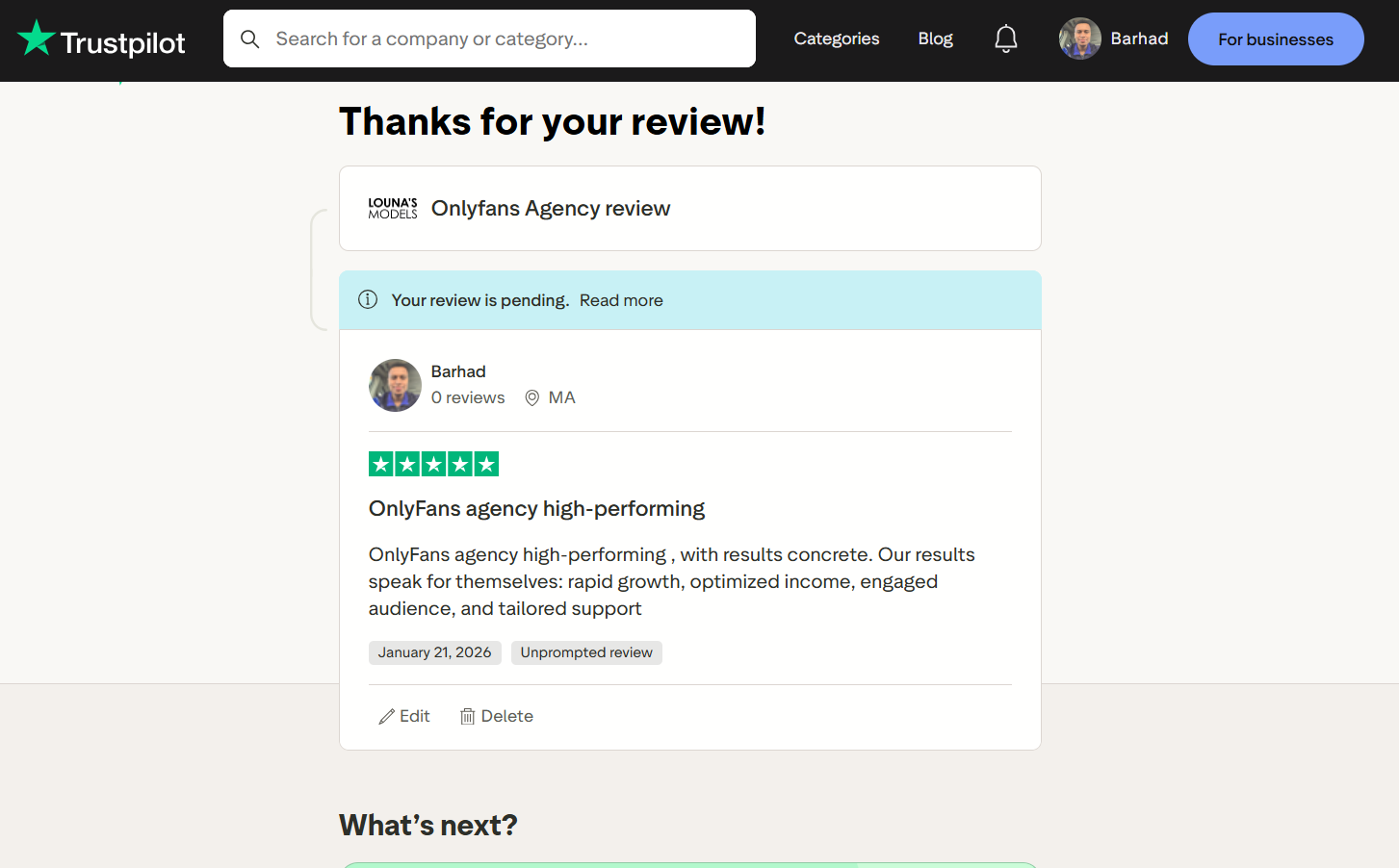Screen dimensions: 1399x868
Task: Click the review title OnlyFans agency high-performing
Action: tap(536, 508)
